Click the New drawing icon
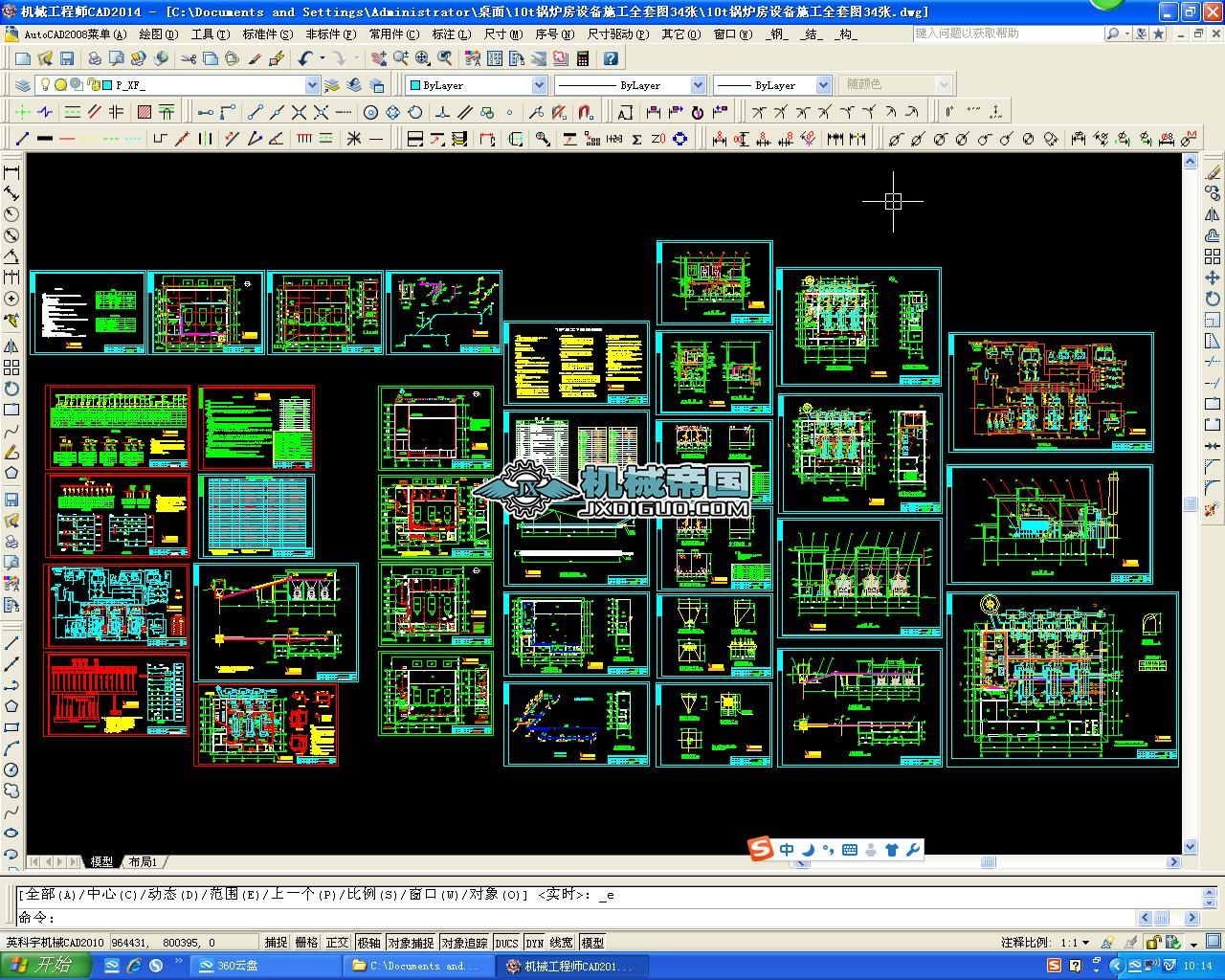The height and width of the screenshot is (980, 1225). (23, 58)
